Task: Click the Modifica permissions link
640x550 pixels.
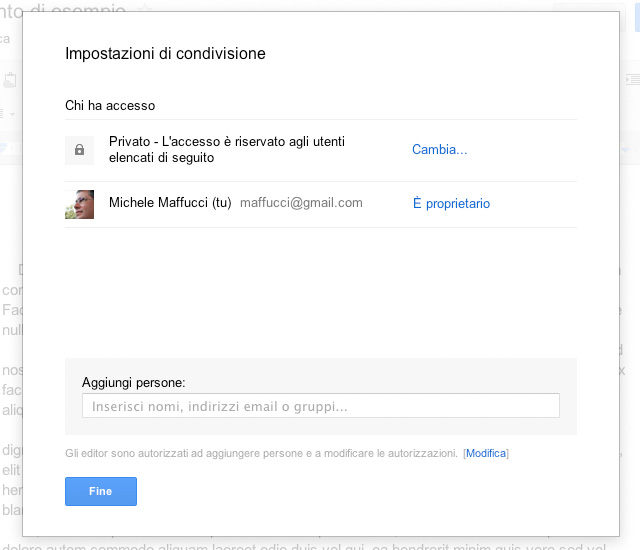Action: [x=486, y=454]
